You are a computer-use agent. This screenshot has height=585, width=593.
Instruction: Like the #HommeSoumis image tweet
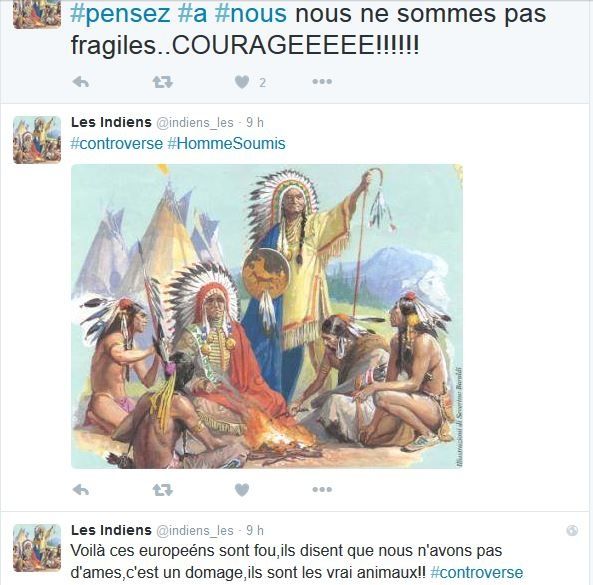pyautogui.click(x=242, y=490)
